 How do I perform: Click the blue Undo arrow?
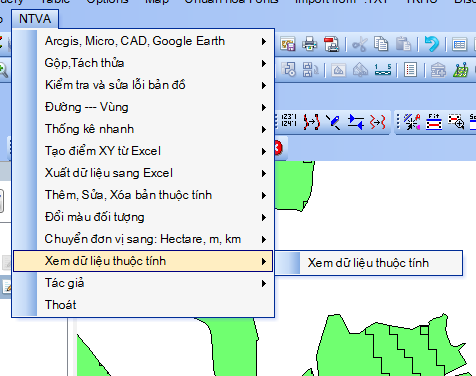click(432, 44)
